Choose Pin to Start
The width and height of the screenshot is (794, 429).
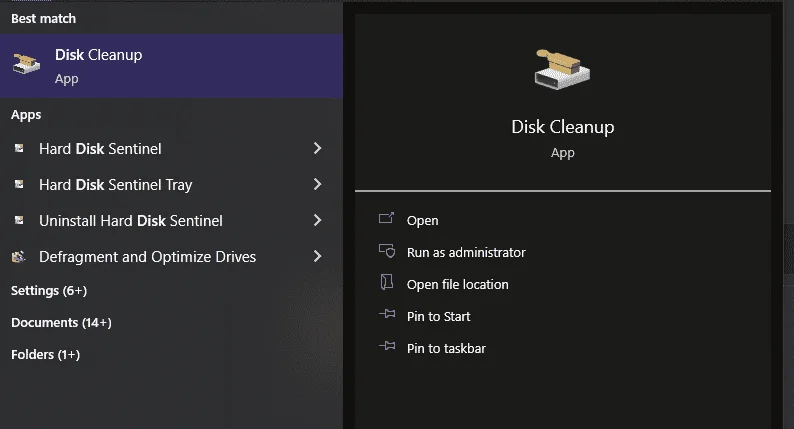click(x=439, y=316)
